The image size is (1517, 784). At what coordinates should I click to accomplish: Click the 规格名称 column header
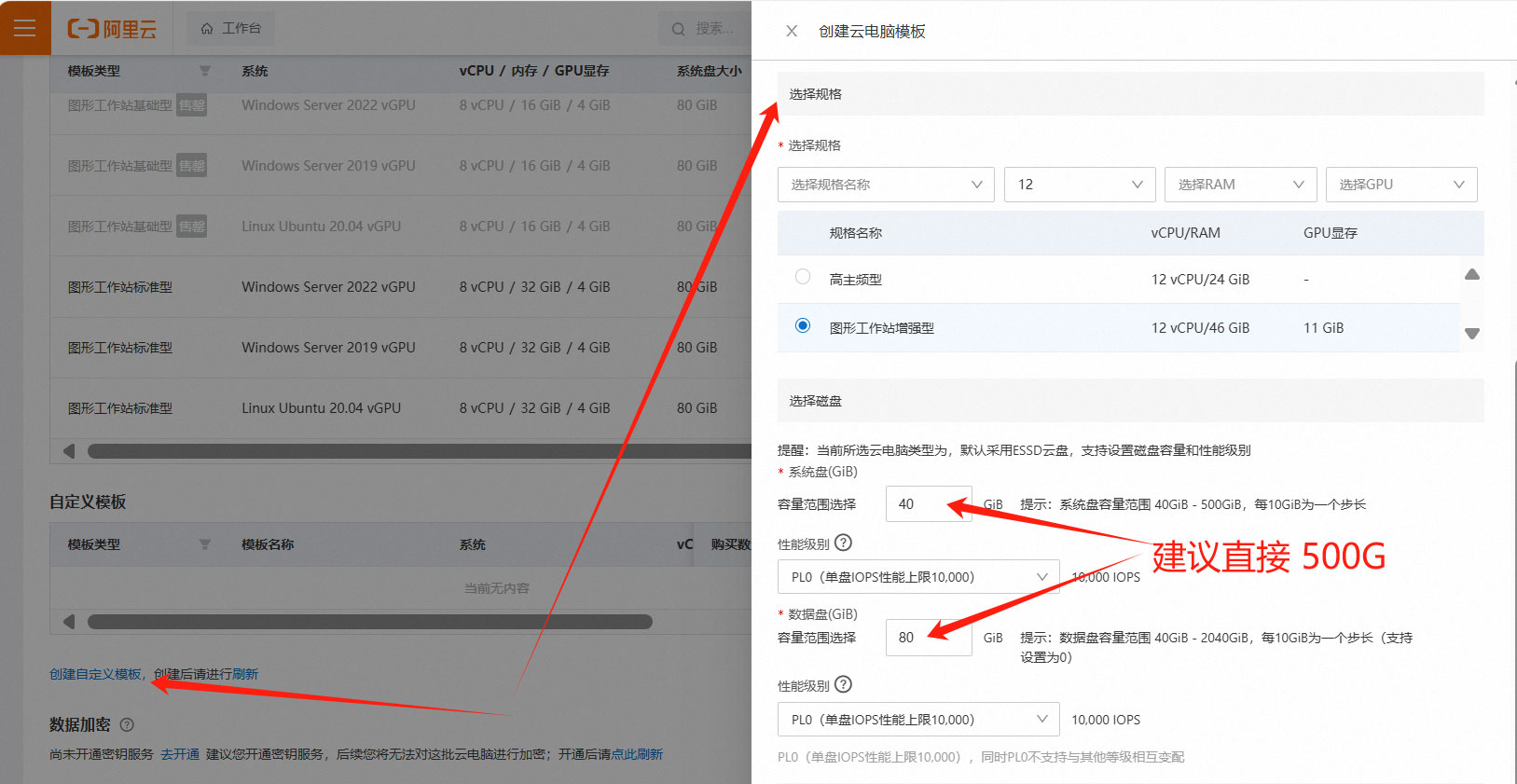coord(856,233)
